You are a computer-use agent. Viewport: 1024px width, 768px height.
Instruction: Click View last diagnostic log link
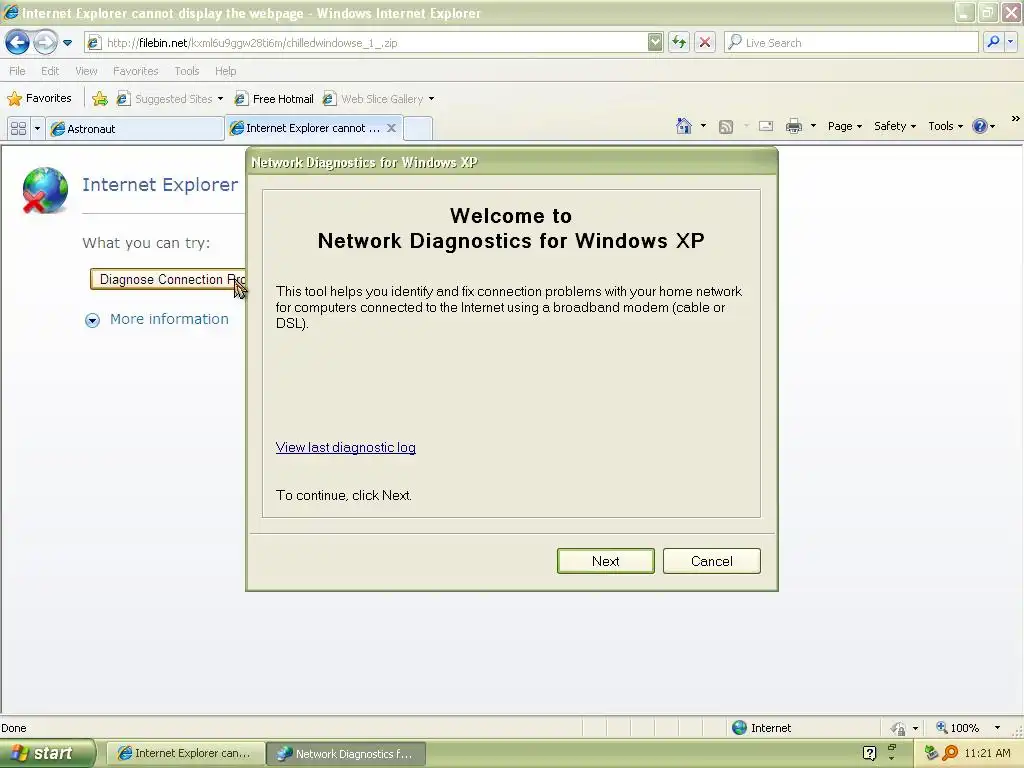345,447
